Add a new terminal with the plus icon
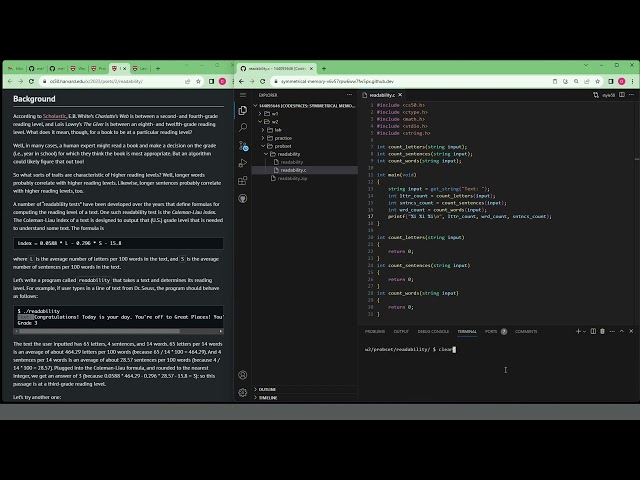640x480 pixels. (578, 331)
